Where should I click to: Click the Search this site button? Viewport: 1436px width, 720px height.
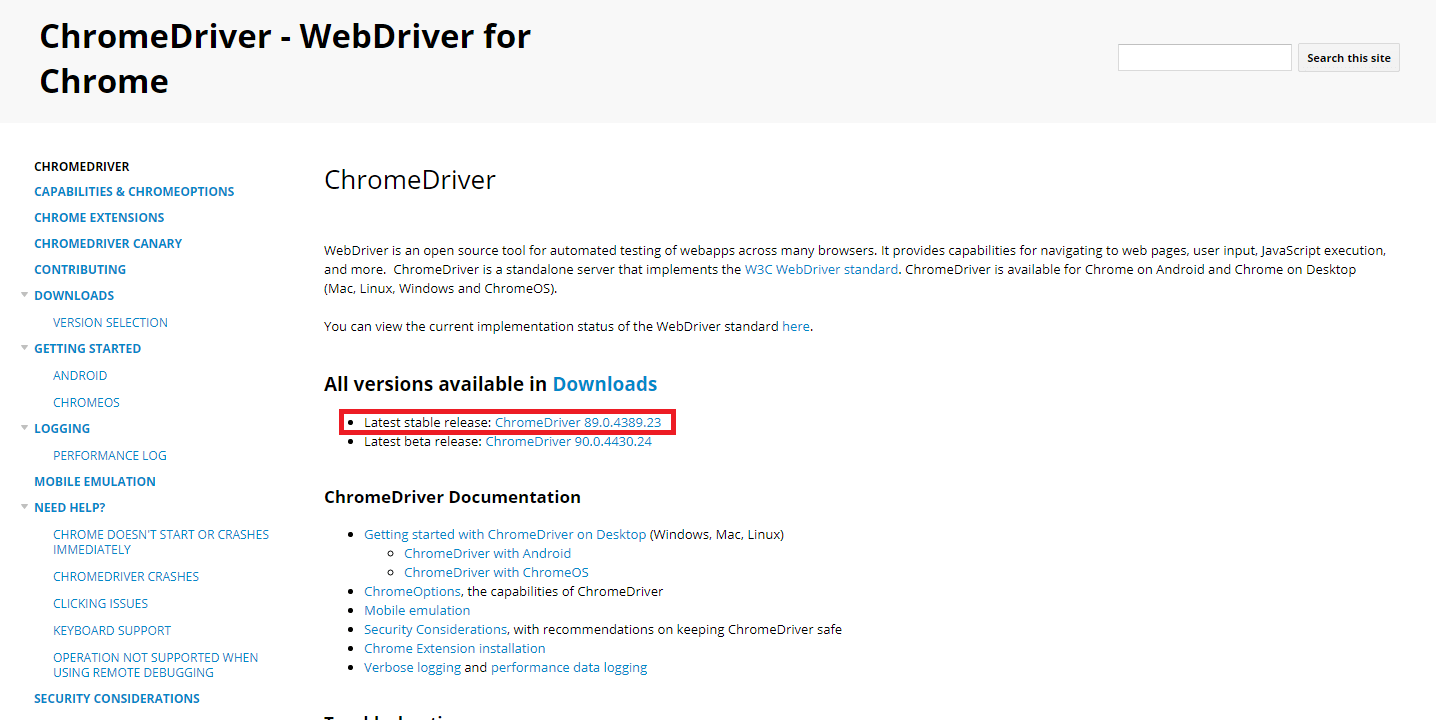tap(1349, 58)
